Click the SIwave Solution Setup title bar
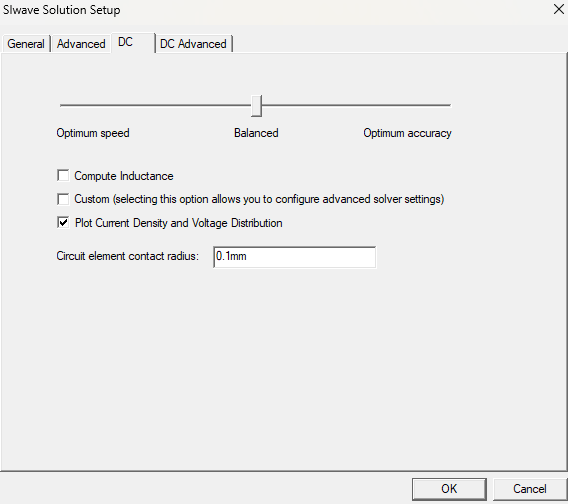 click(275, 10)
